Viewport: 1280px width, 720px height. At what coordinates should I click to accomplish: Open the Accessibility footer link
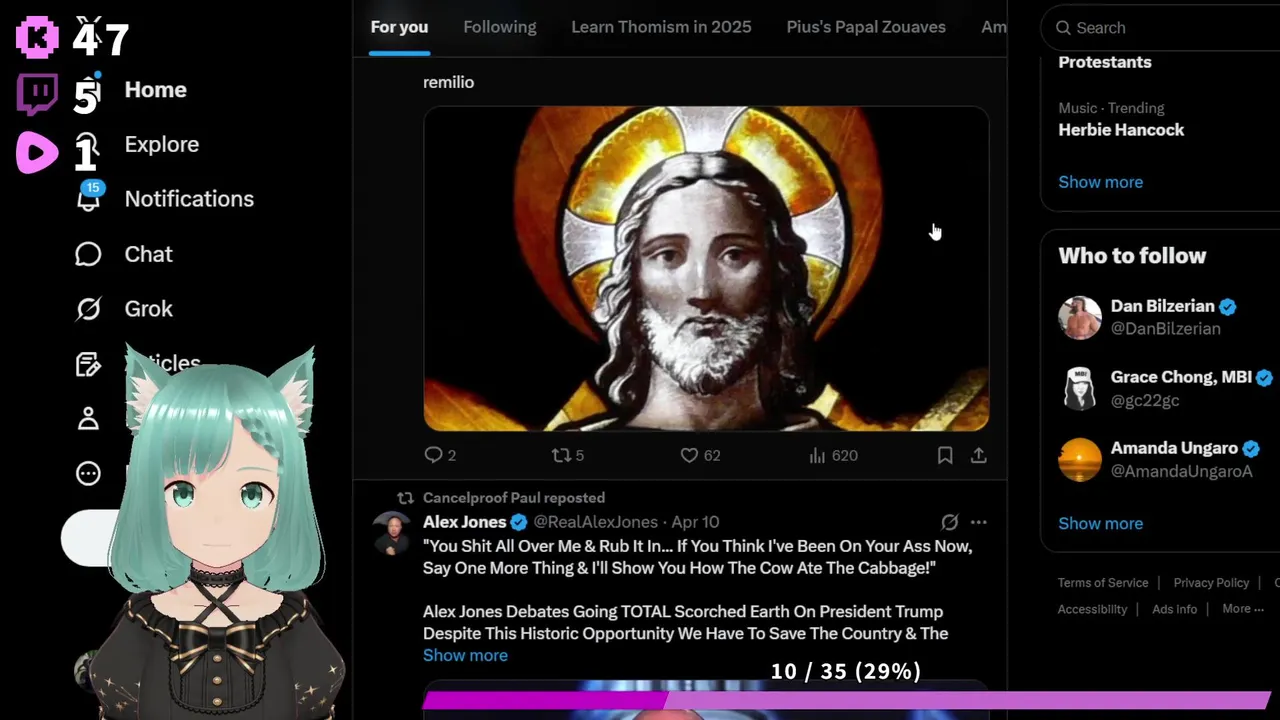(x=1092, y=609)
